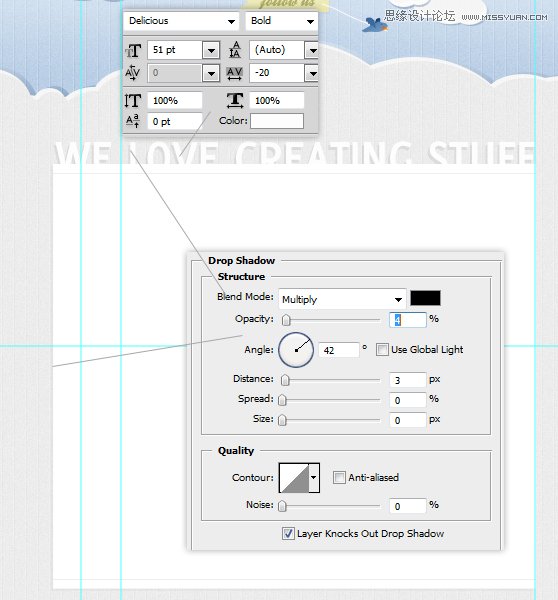Click the vertical scale 100% field
This screenshot has height=600, width=558.
(175, 101)
